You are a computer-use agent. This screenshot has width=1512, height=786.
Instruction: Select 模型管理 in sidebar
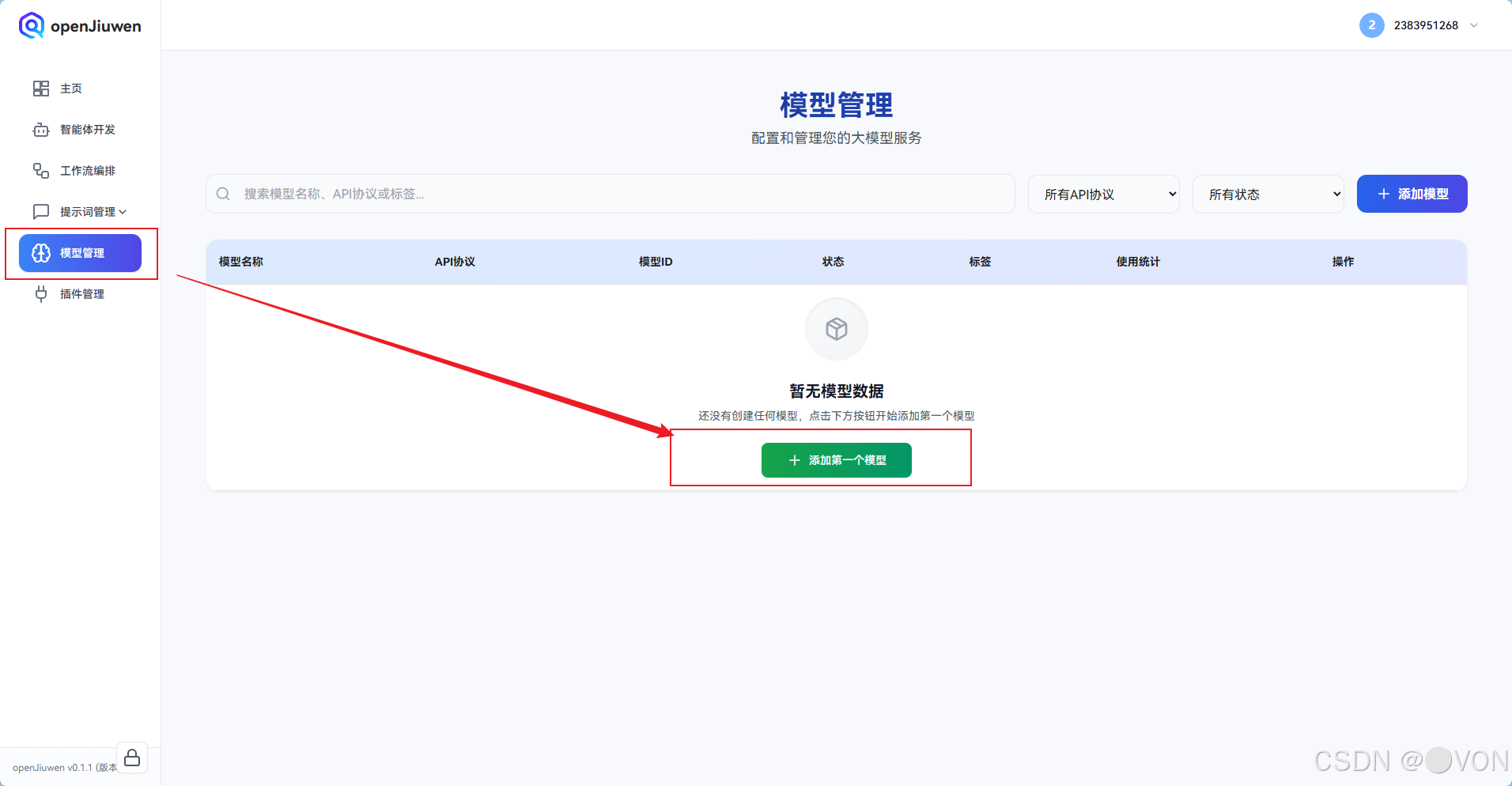point(80,253)
